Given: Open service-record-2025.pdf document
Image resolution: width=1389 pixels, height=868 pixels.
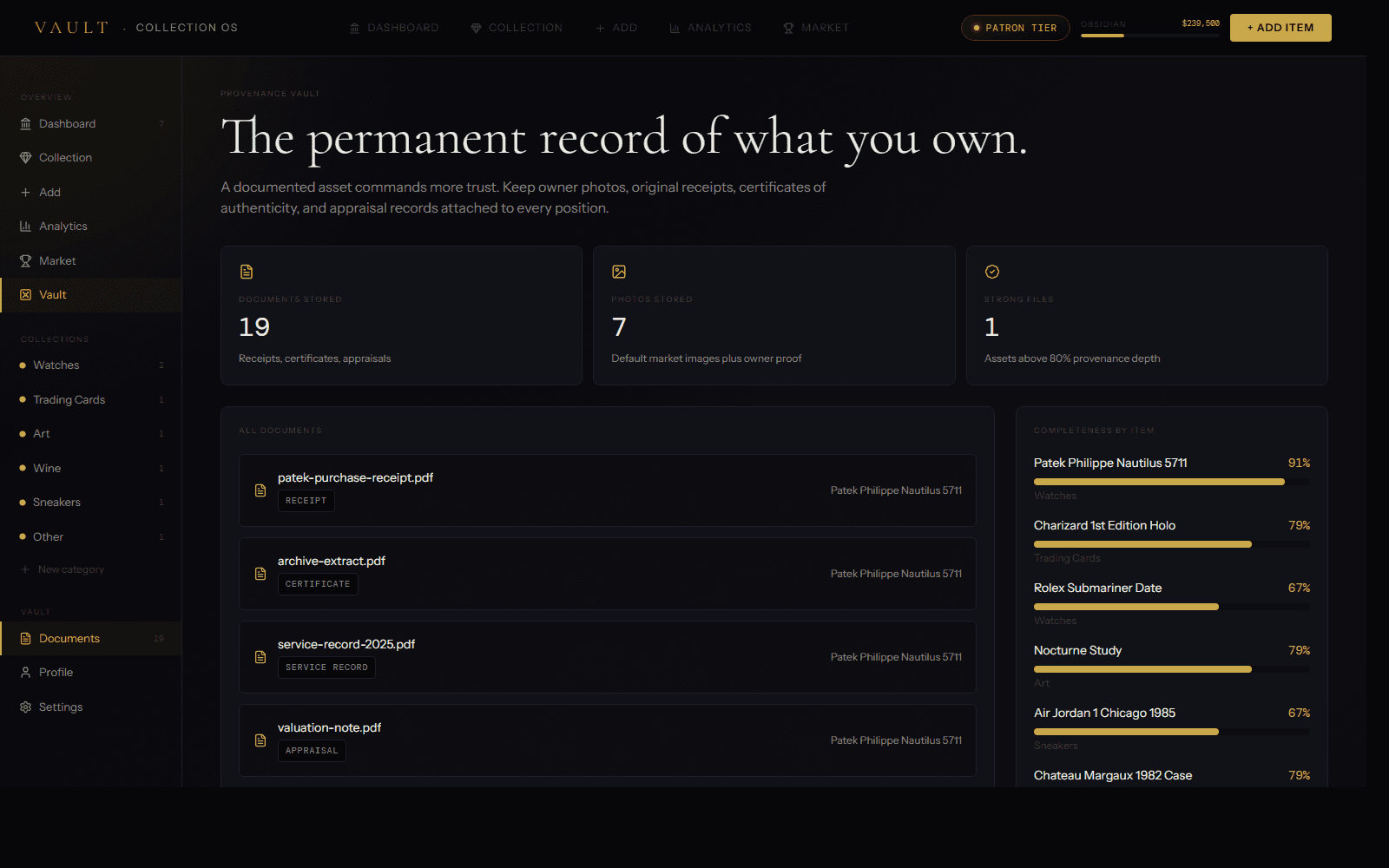Looking at the screenshot, I should click(608, 657).
